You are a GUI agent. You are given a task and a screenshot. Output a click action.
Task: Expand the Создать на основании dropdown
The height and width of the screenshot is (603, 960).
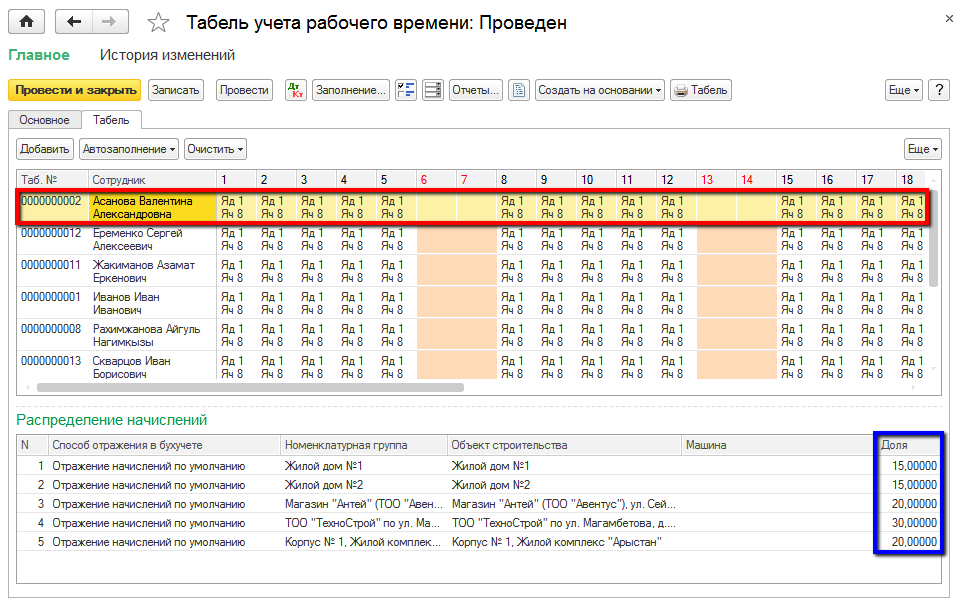600,90
